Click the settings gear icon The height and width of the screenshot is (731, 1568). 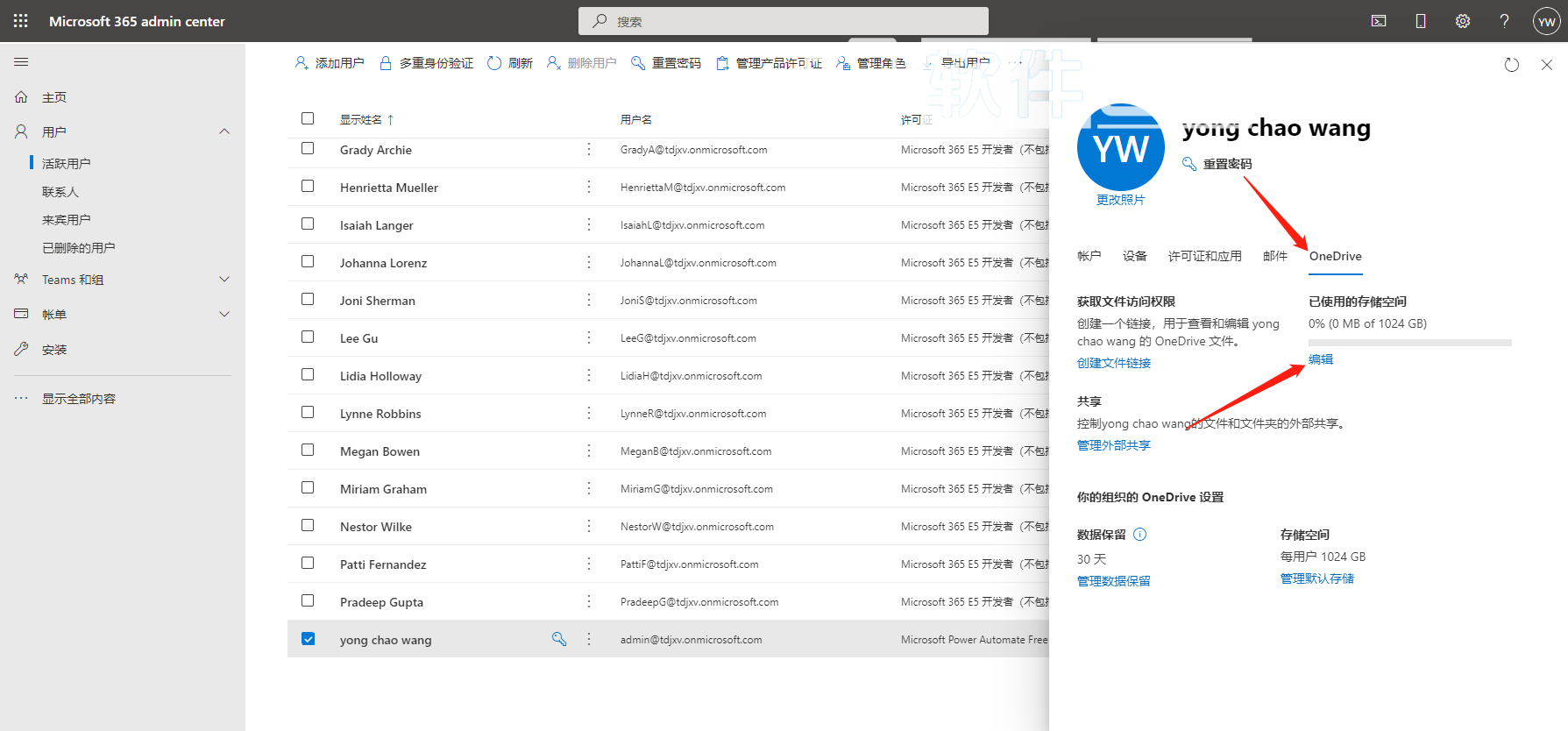tap(1463, 21)
